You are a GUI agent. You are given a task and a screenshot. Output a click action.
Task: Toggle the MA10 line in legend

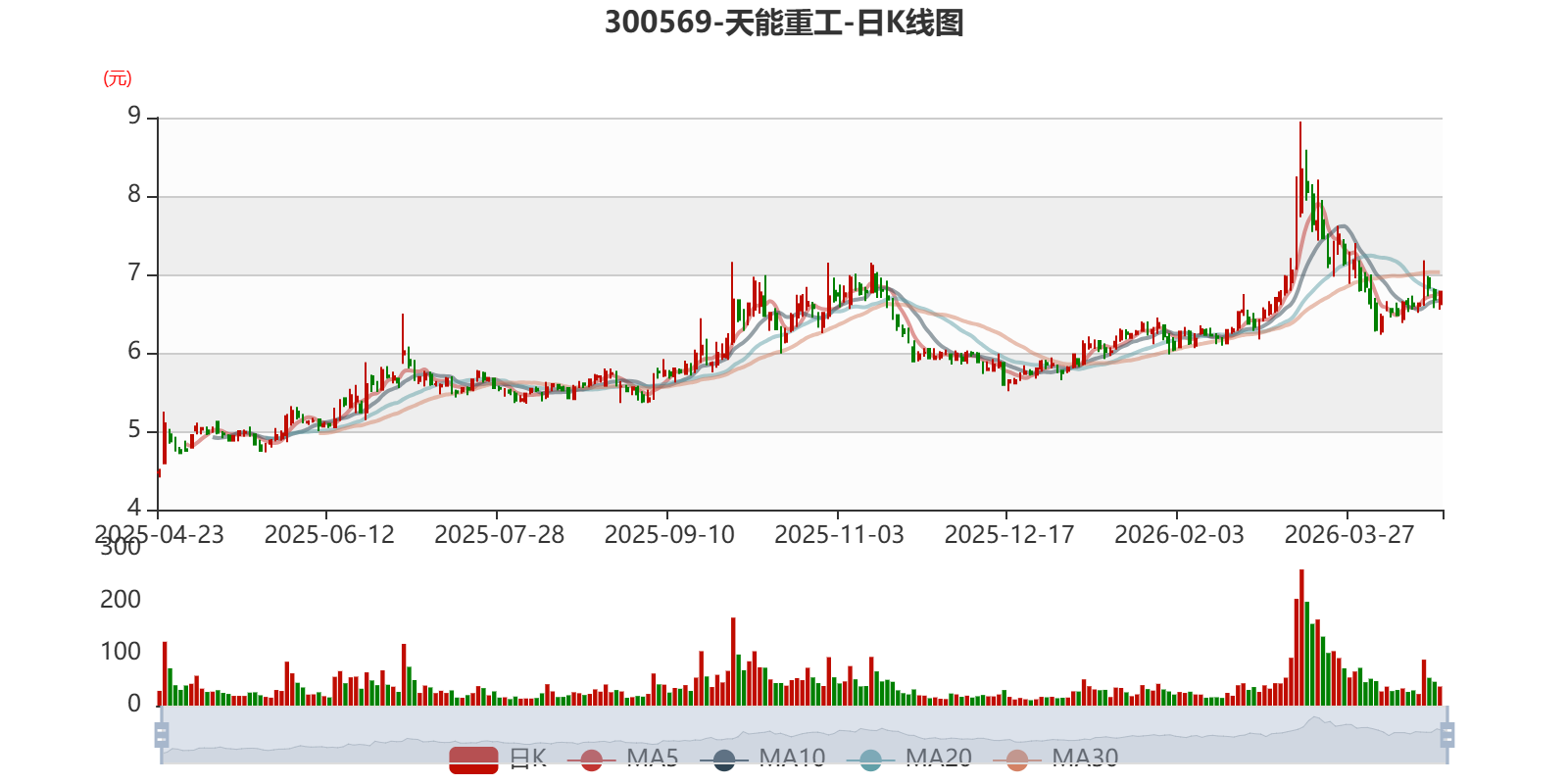[762, 759]
